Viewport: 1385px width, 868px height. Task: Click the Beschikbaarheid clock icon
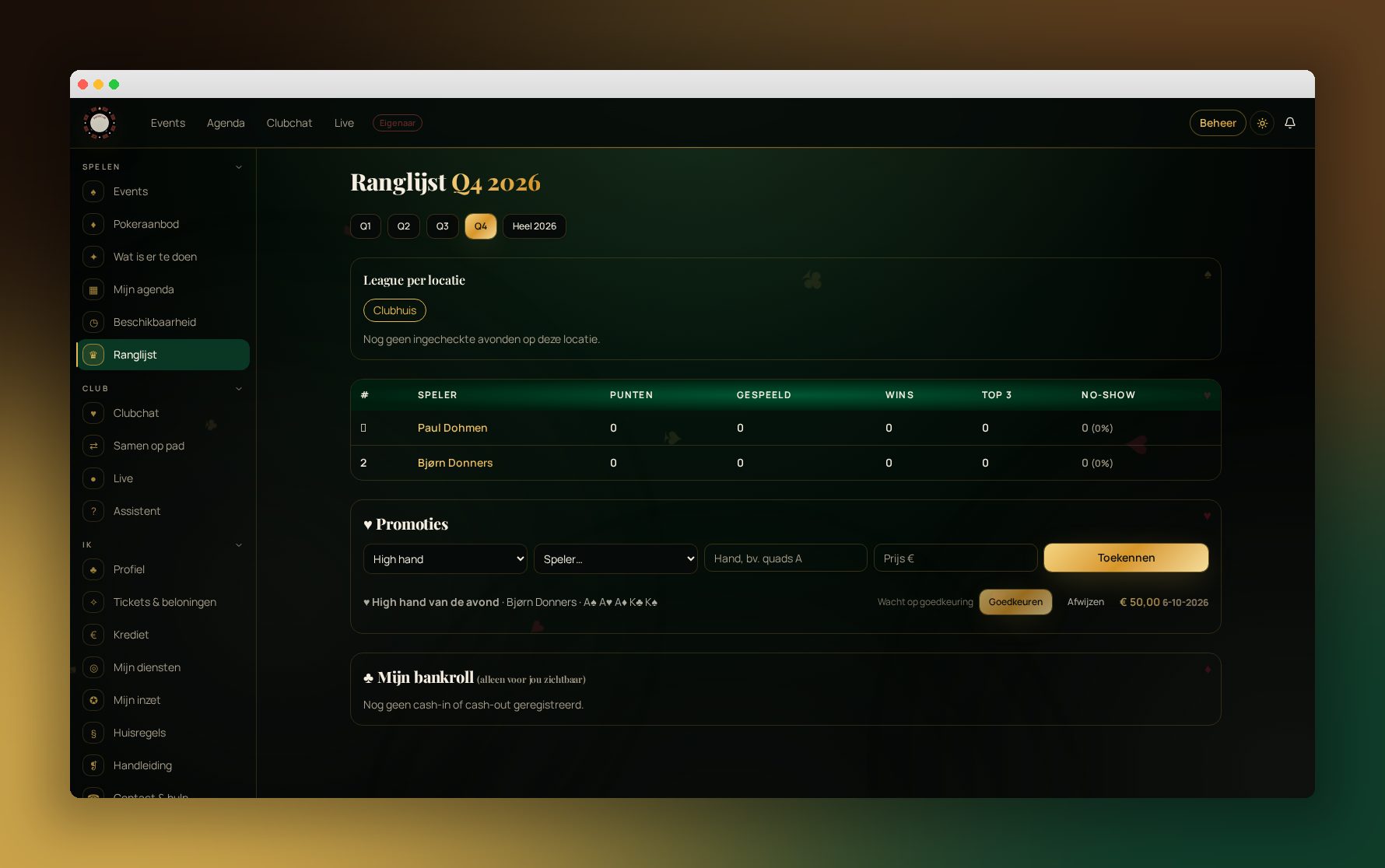pyautogui.click(x=93, y=322)
